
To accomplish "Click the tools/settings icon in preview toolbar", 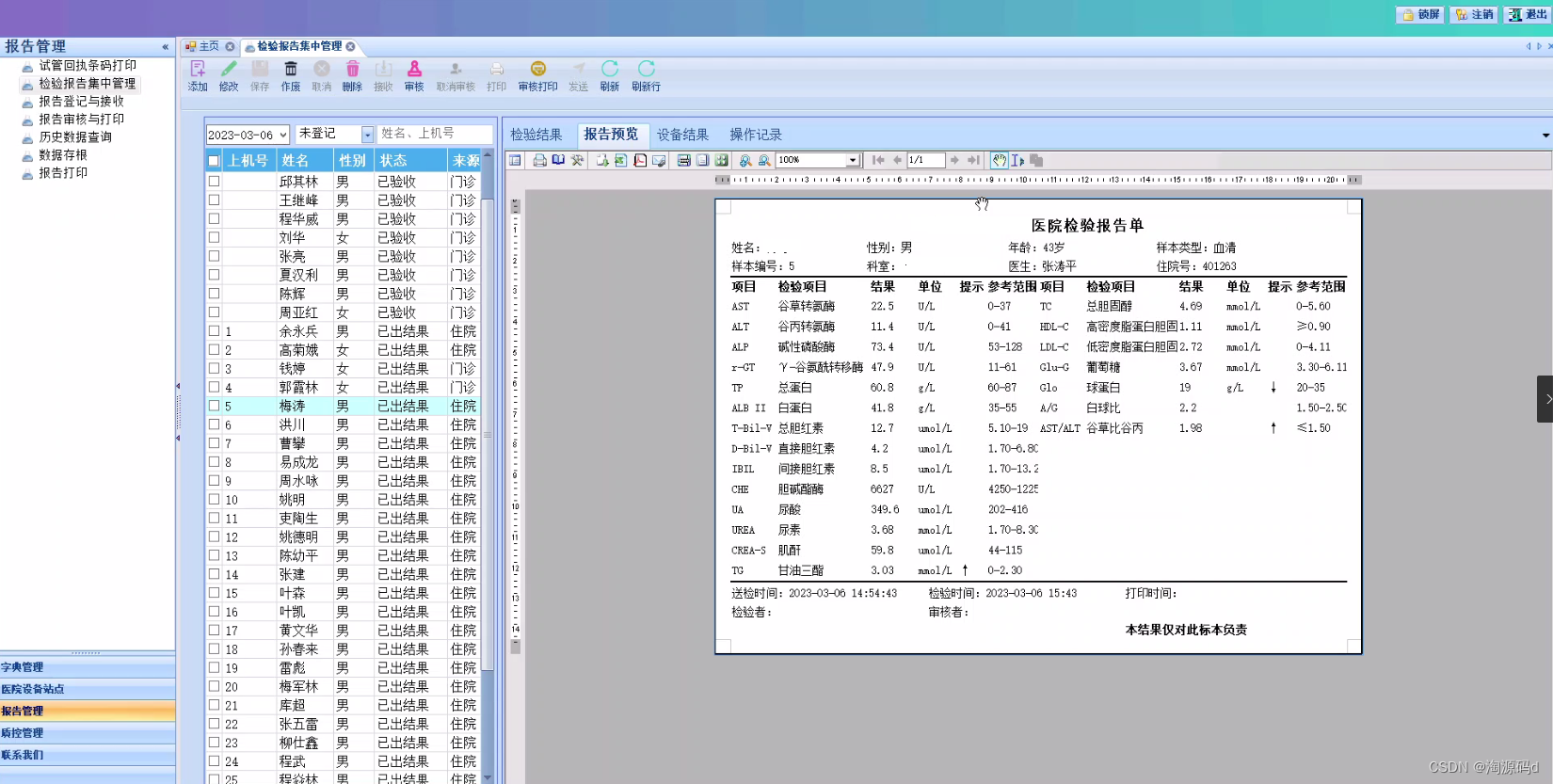I will [x=577, y=161].
